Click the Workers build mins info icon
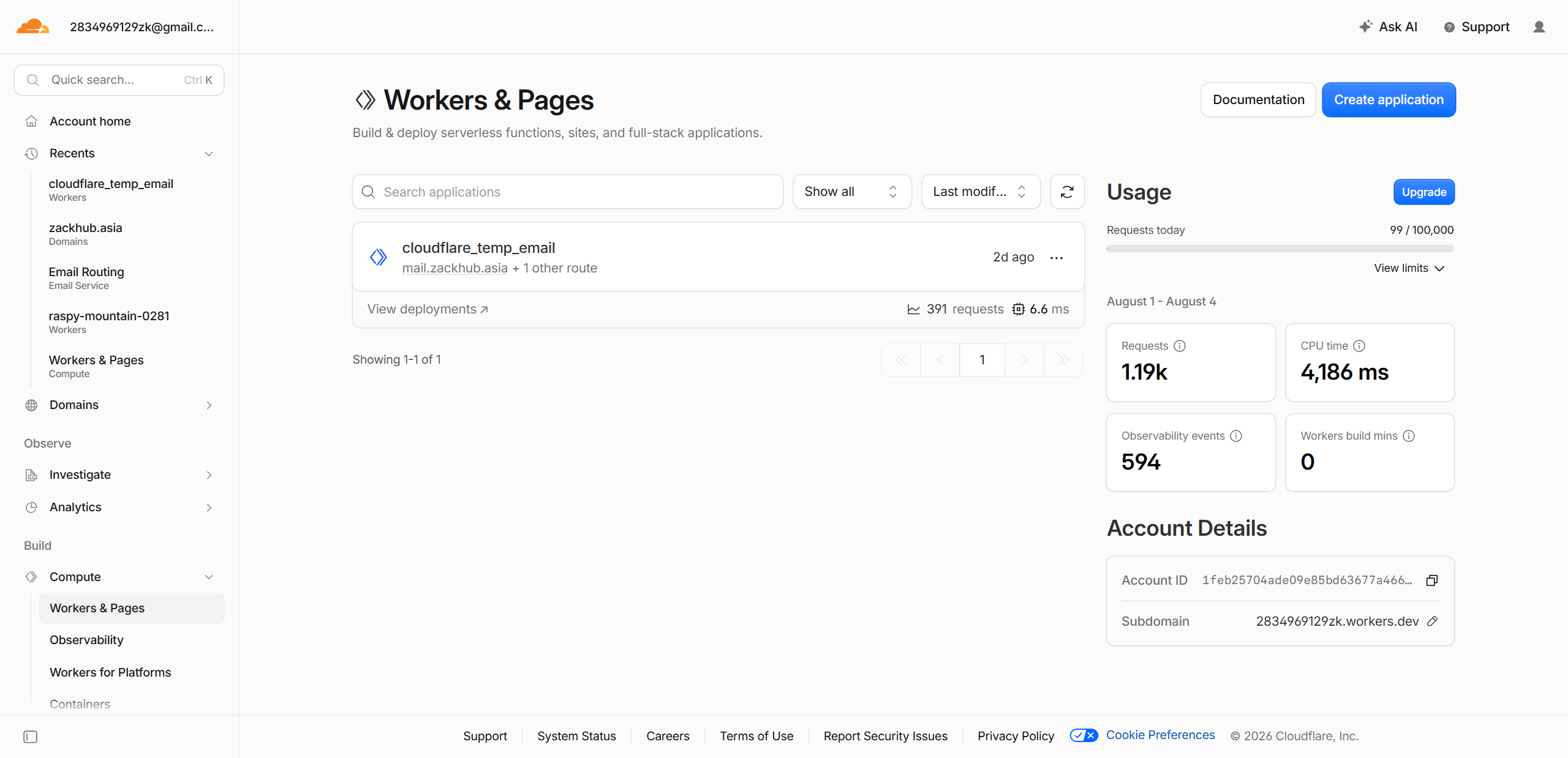The width and height of the screenshot is (1568, 758). point(1409,436)
